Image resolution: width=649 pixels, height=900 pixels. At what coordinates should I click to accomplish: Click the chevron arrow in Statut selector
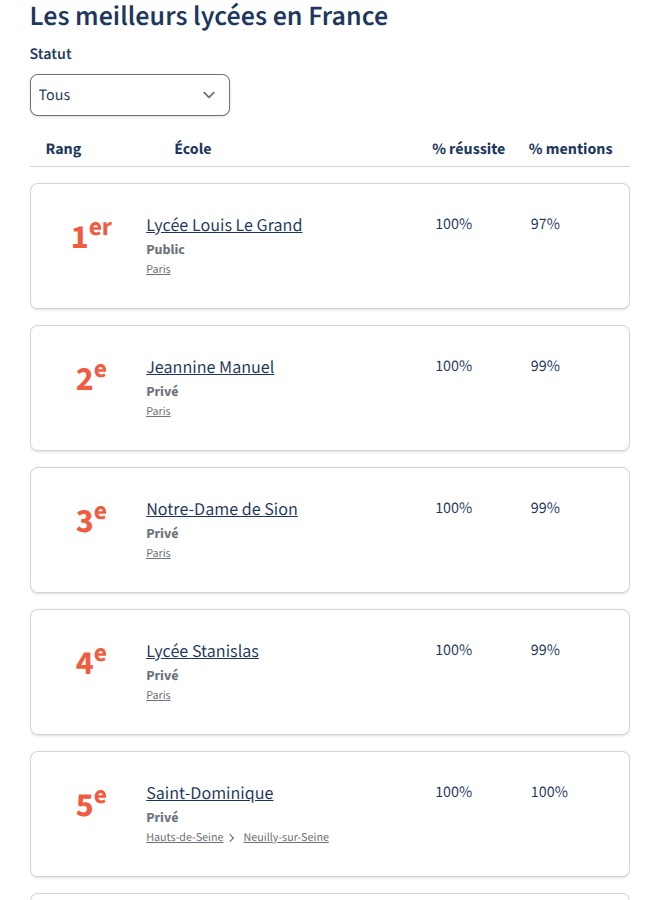pyautogui.click(x=209, y=95)
